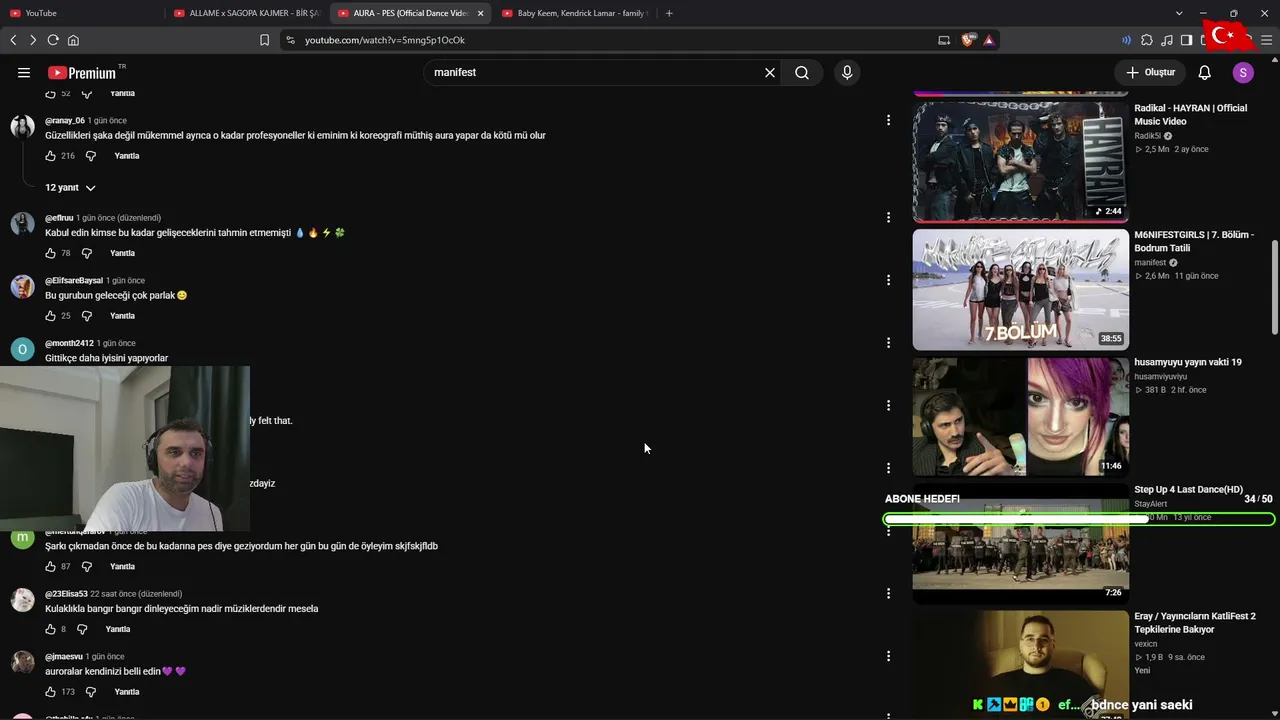Viewport: 1280px width, 720px height.
Task: Like the 'Kulaklıkla bangır bangır' comment
Action: click(50, 629)
